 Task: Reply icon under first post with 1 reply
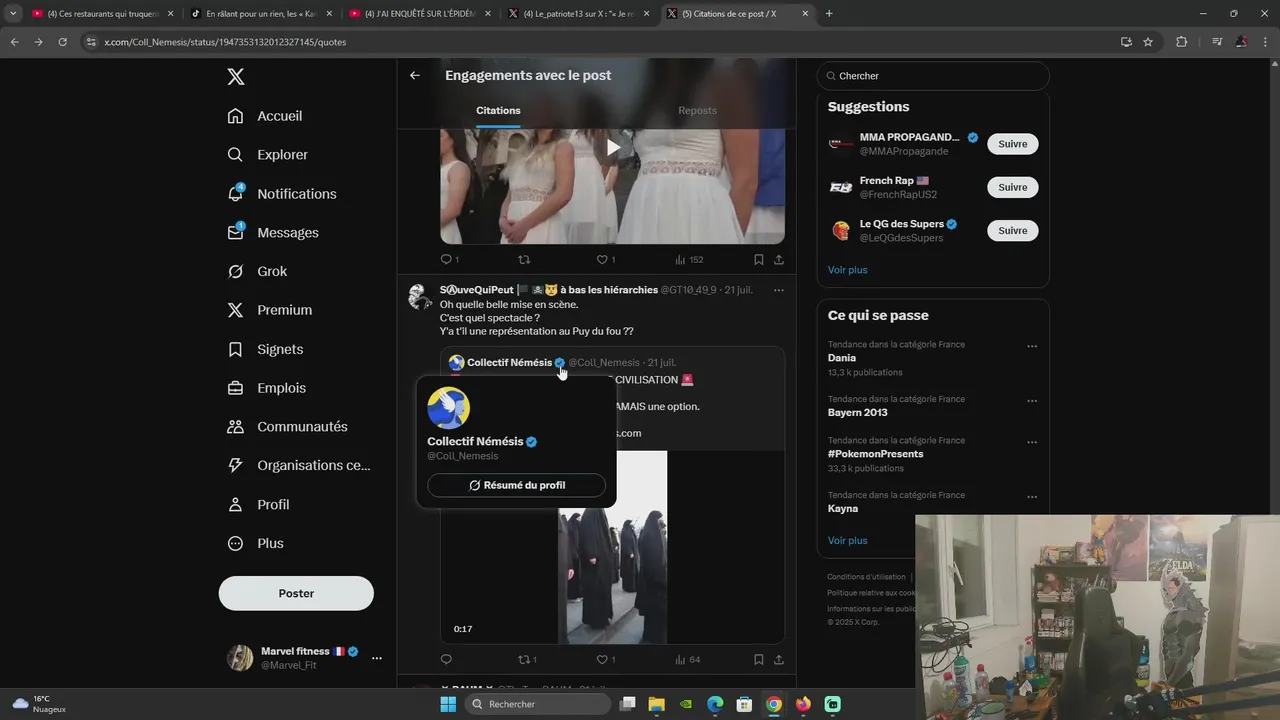[x=446, y=260]
